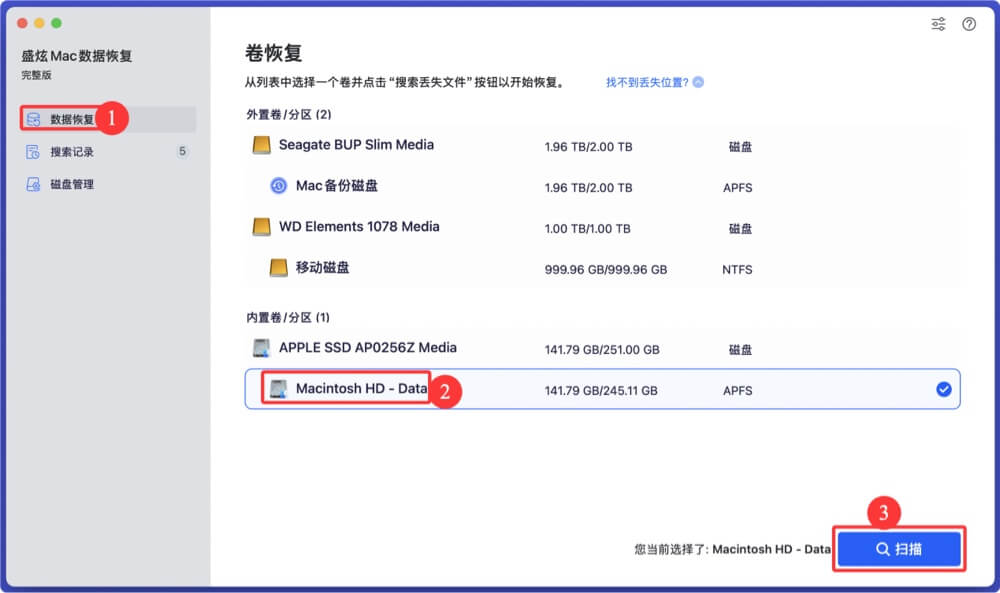Open the scan settings sliders icon
Screen dimensions: 1000x593
tap(938, 24)
